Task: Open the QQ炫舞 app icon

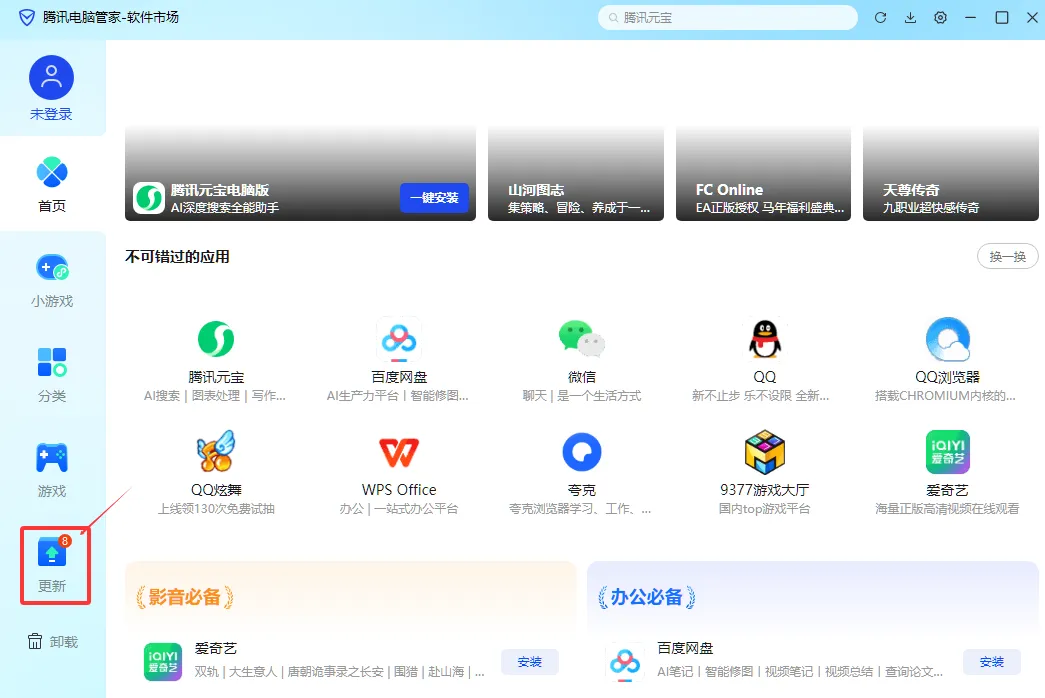Action: tap(216, 451)
